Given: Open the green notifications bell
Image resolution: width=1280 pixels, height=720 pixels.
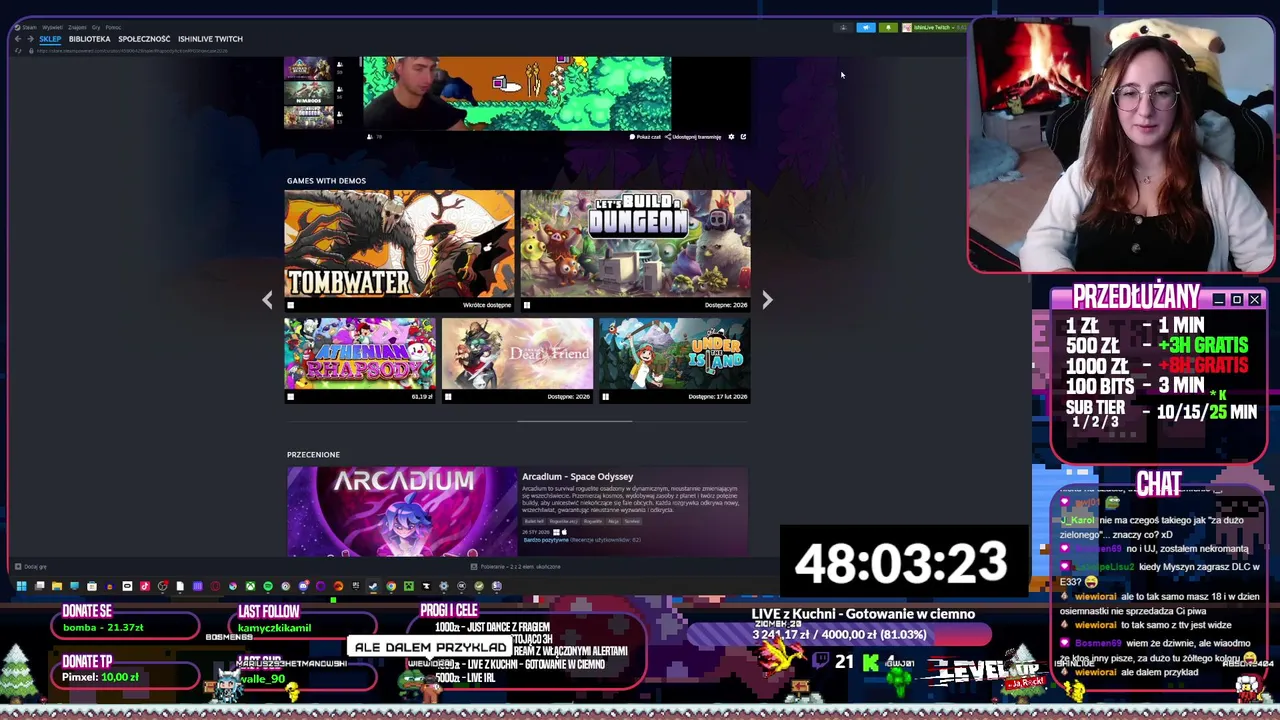Looking at the screenshot, I should point(887,28).
